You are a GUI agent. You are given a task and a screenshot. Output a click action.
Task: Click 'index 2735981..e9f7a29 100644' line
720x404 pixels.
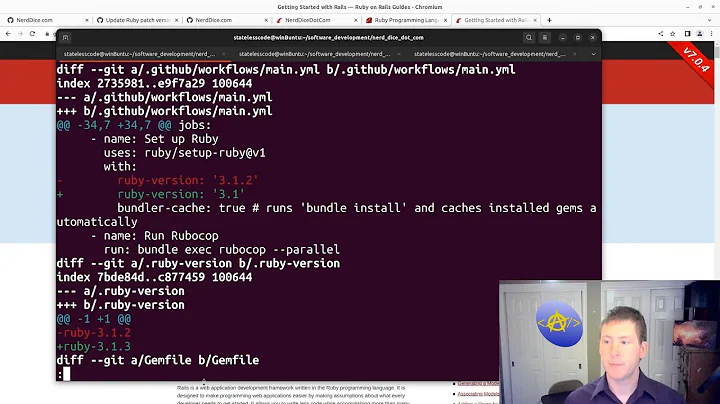click(154, 84)
